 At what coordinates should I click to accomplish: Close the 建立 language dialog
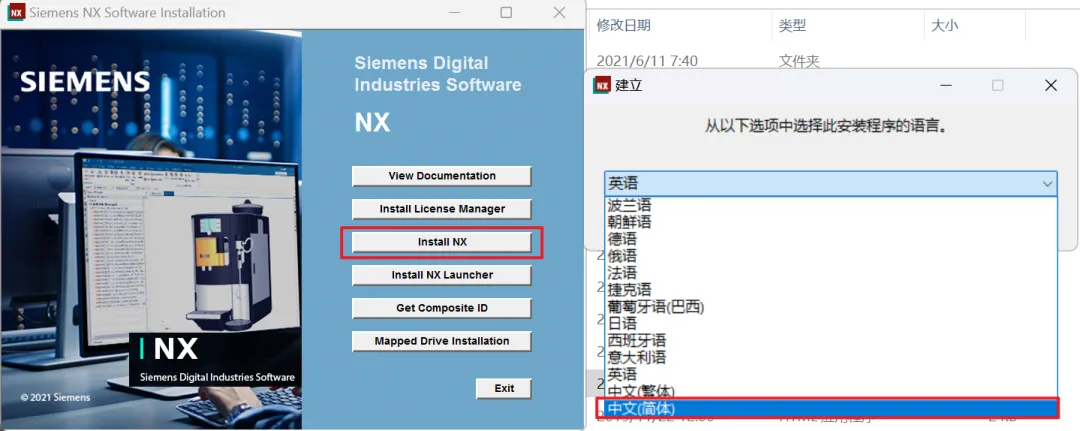pyautogui.click(x=1050, y=85)
